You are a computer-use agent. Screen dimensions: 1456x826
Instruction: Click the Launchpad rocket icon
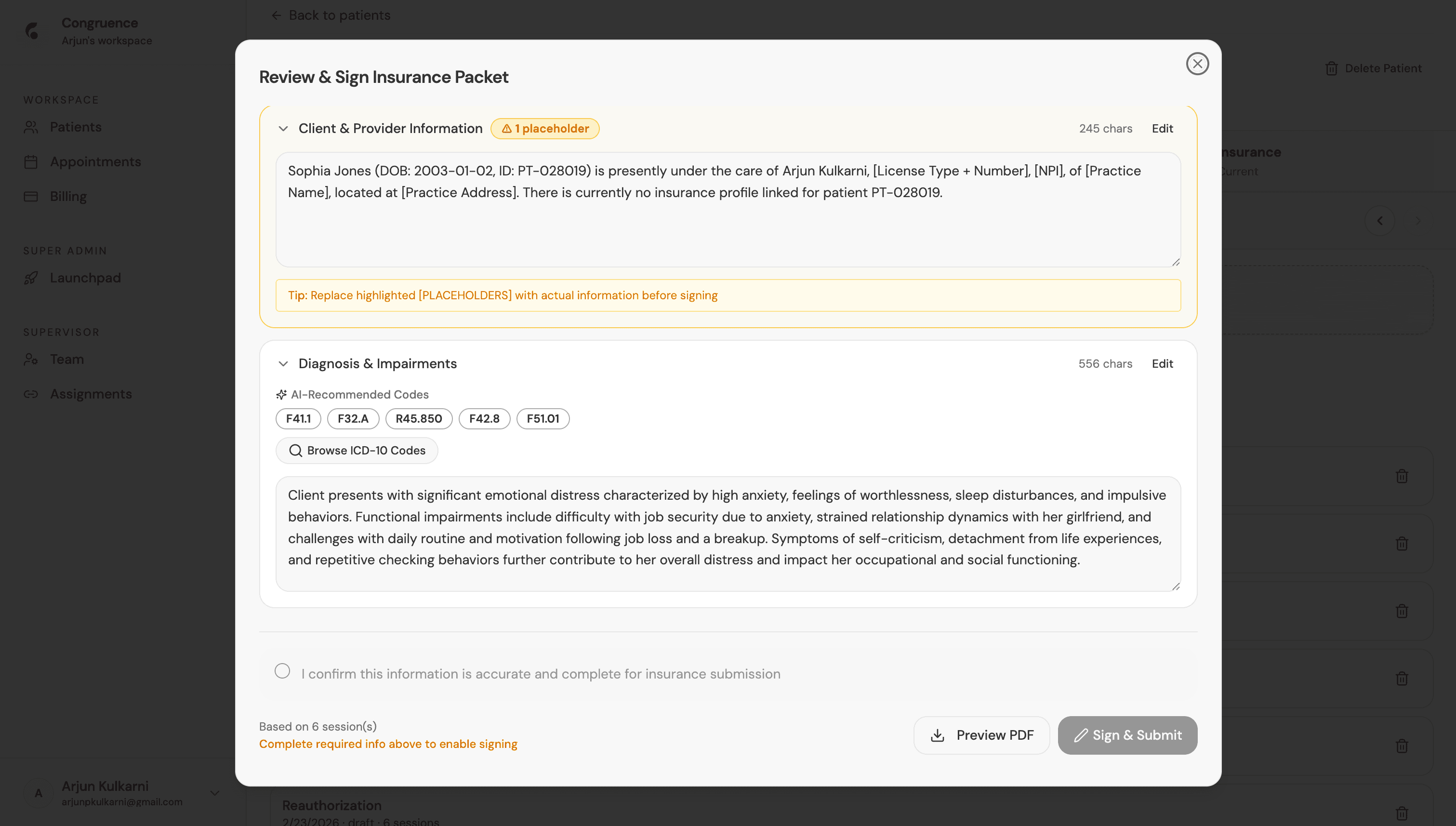pos(31,278)
